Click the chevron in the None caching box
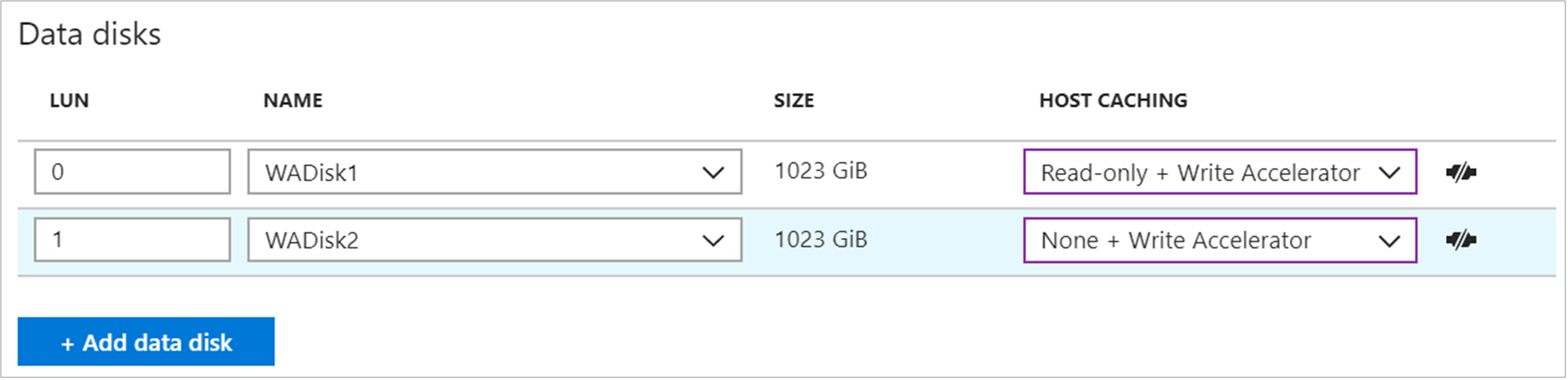This screenshot has height=380, width=1568. tap(1389, 241)
